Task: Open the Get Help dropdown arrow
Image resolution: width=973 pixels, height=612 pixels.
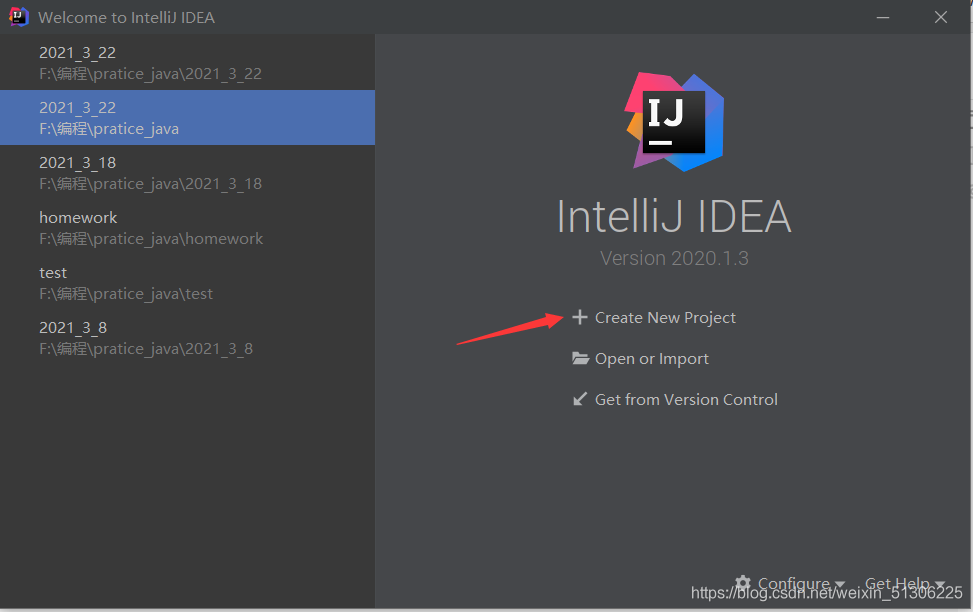Action: [940, 584]
